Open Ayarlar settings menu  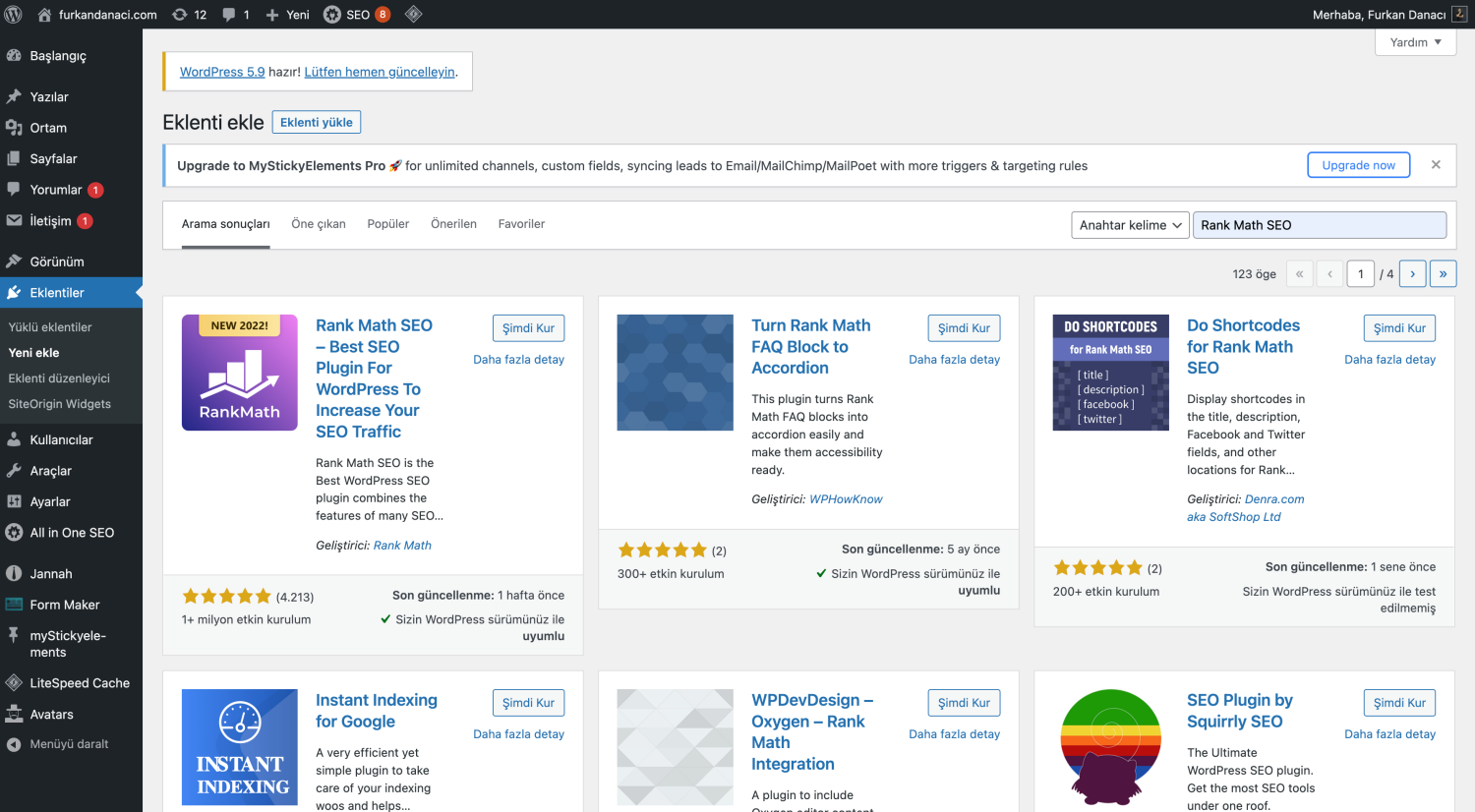(71, 501)
